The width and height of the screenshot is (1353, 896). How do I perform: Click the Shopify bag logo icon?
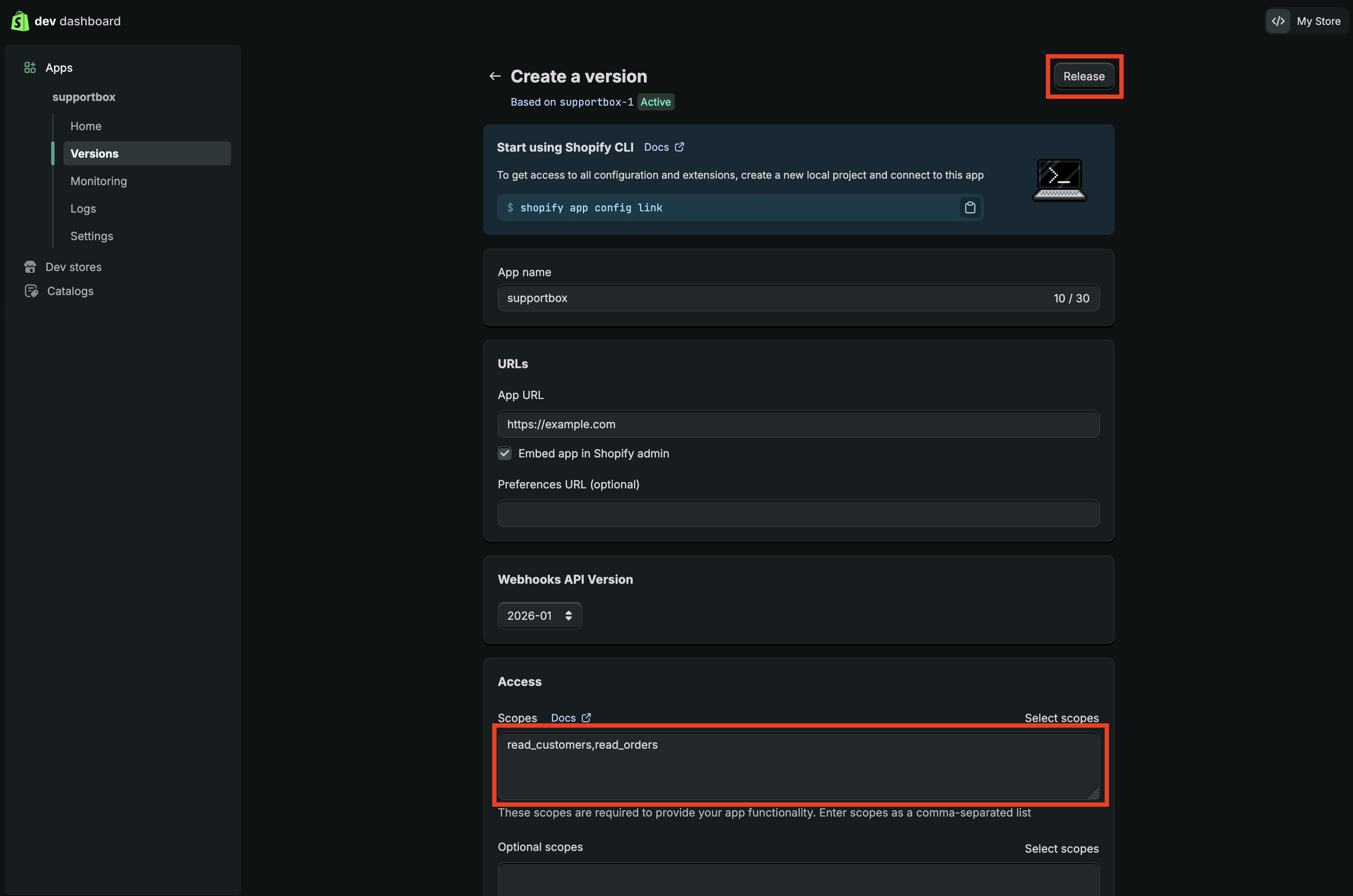(20, 21)
